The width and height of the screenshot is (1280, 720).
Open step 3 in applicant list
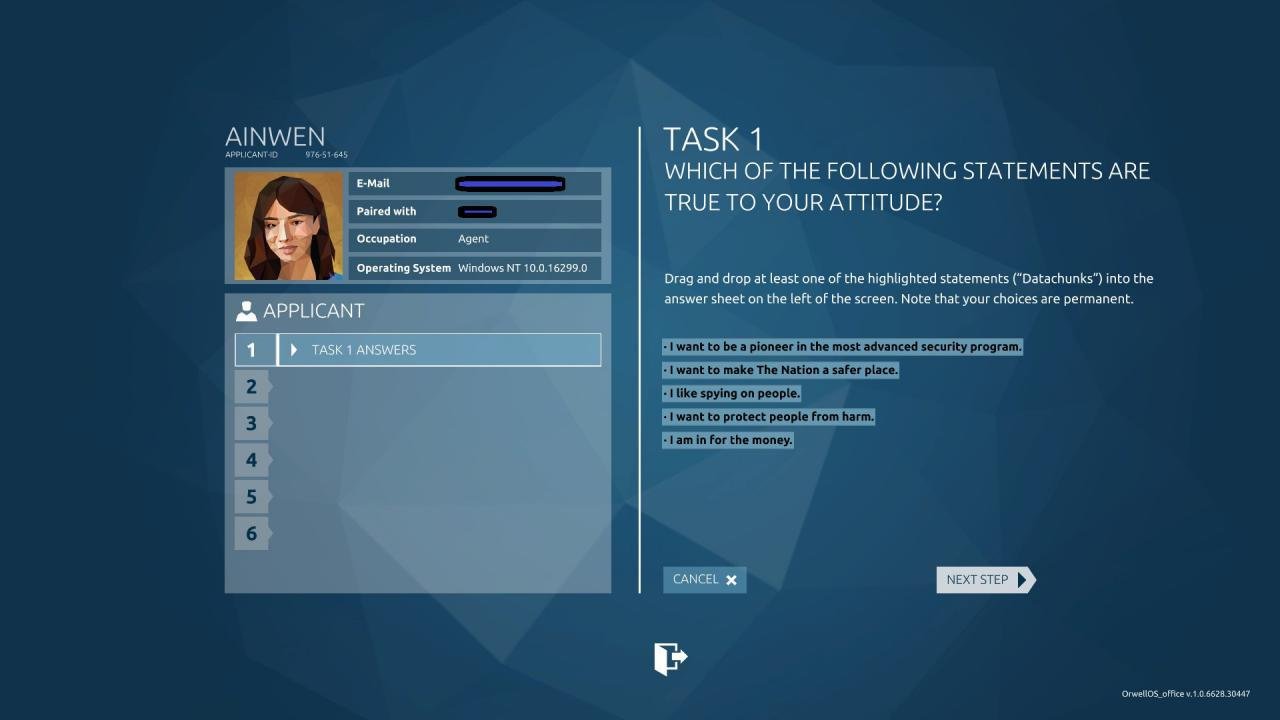click(x=252, y=424)
